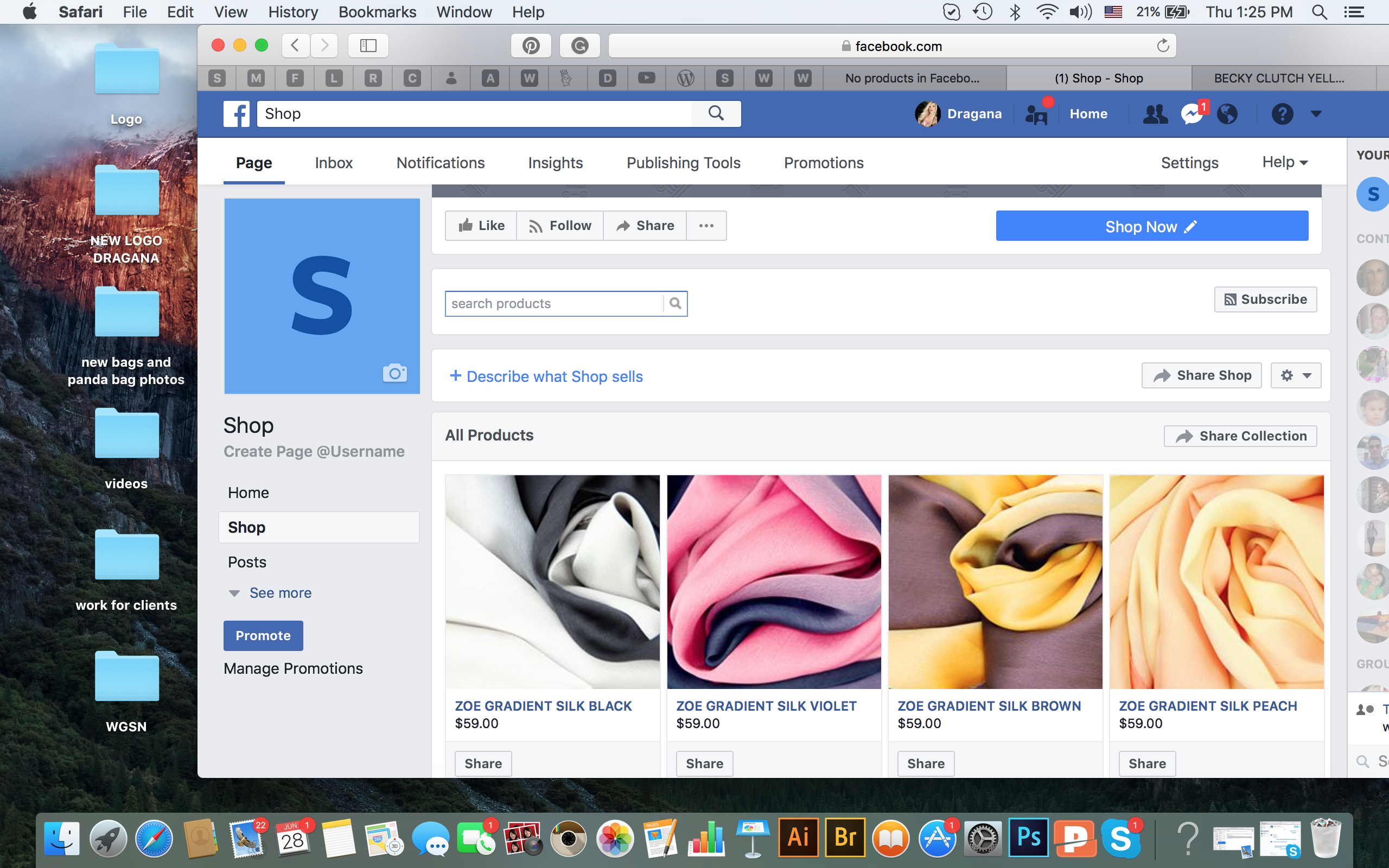Screen dimensions: 1389x868
Task: Switch to the Insights tab
Action: click(555, 163)
